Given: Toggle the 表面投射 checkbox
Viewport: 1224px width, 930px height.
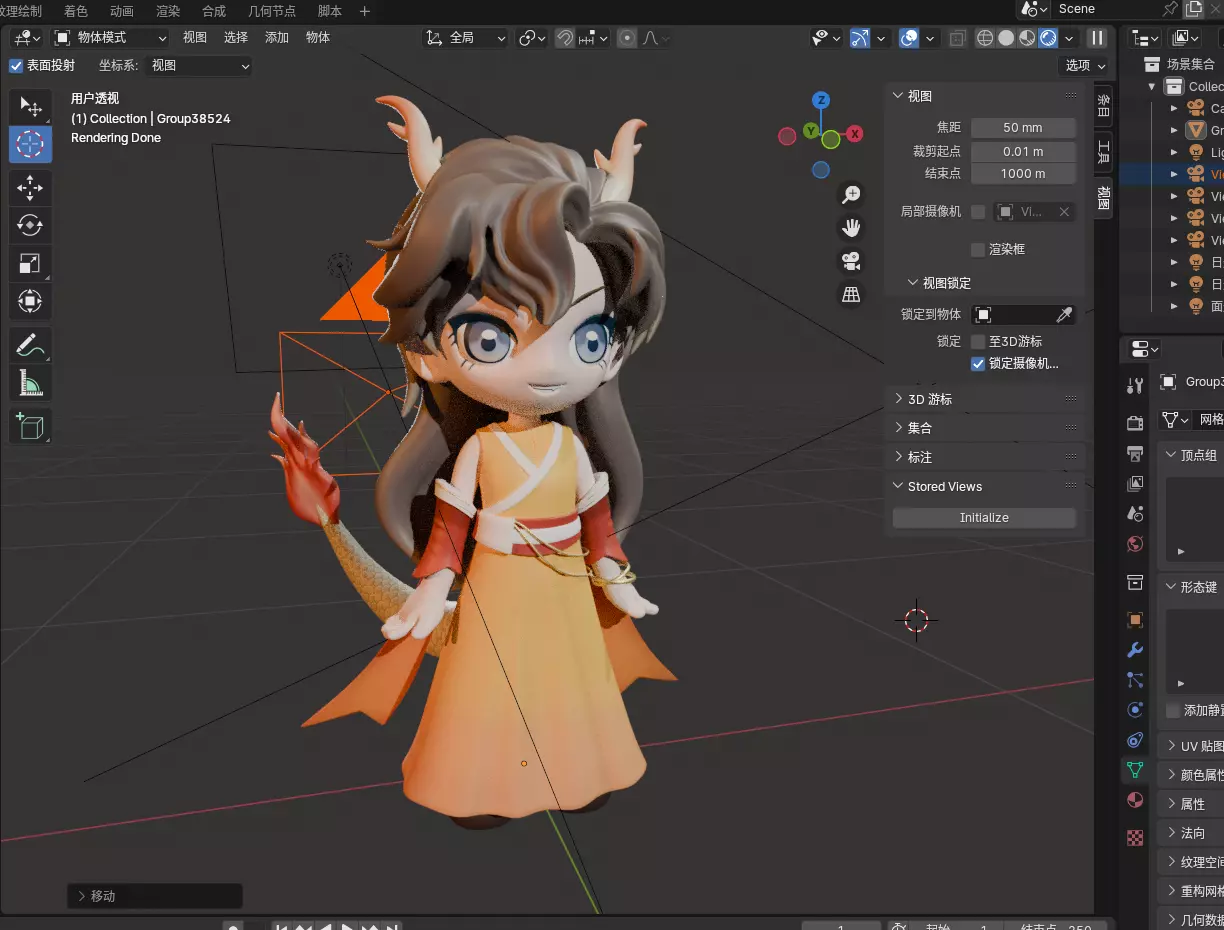Looking at the screenshot, I should (15, 66).
